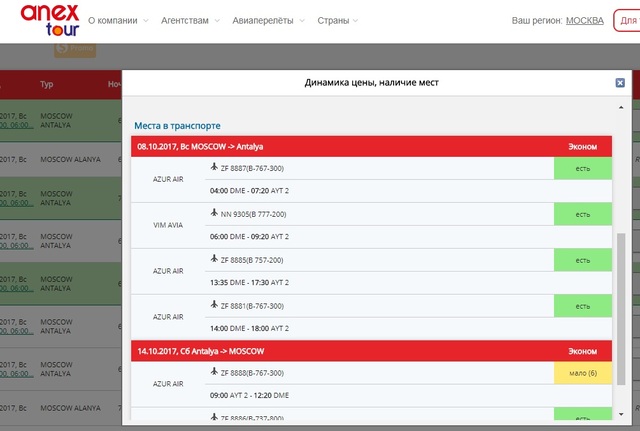
Task: Click scroll up arrow in dialog
Action: point(621,107)
